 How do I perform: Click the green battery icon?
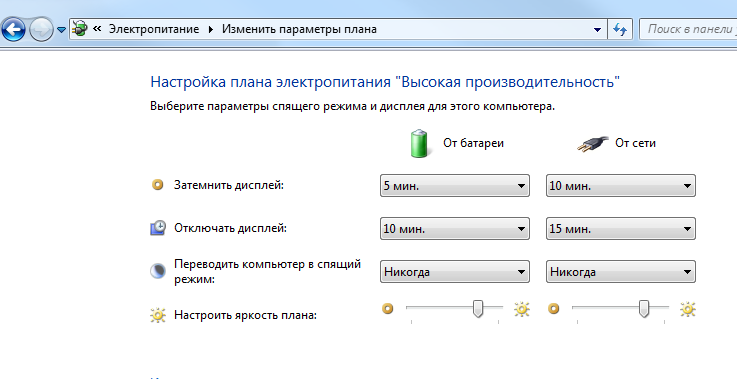pos(419,143)
